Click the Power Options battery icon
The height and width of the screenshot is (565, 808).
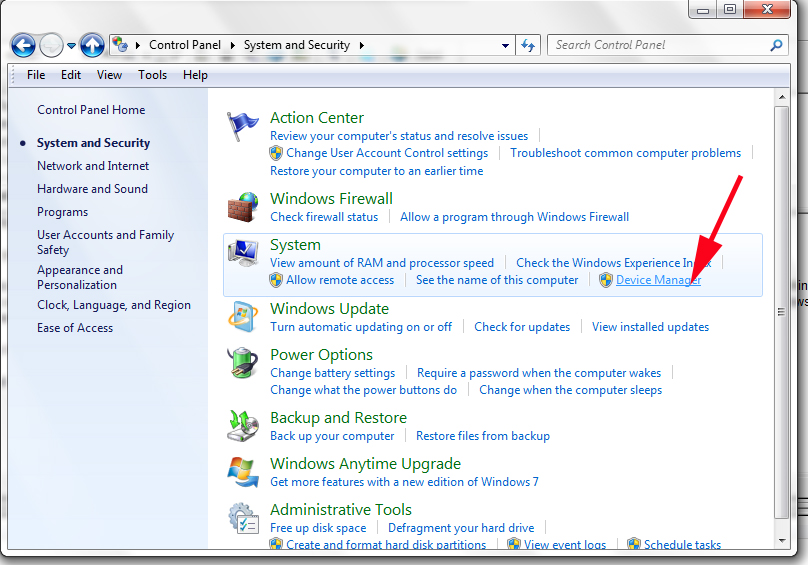pos(243,364)
